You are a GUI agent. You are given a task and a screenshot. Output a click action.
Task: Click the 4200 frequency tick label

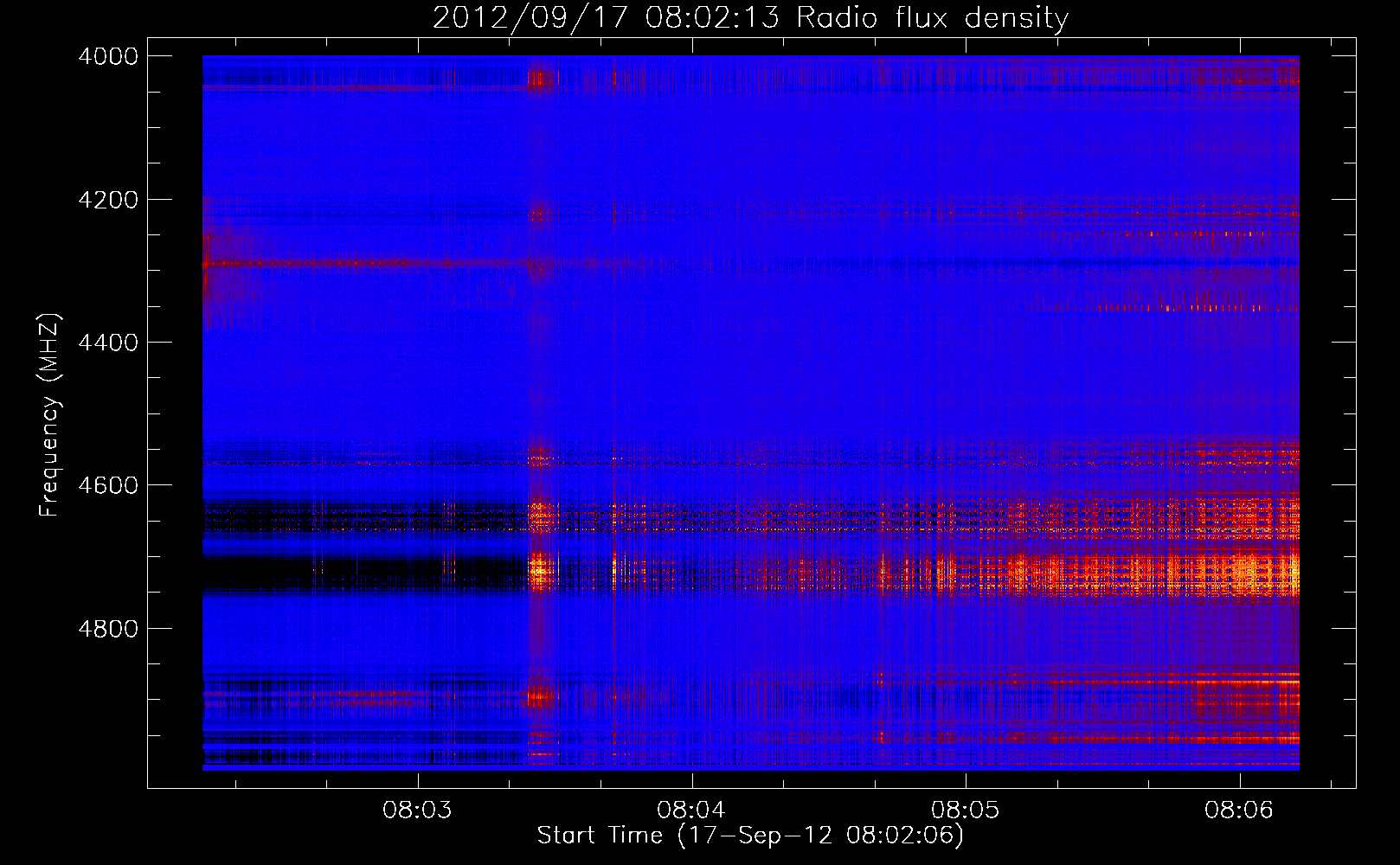[108, 200]
